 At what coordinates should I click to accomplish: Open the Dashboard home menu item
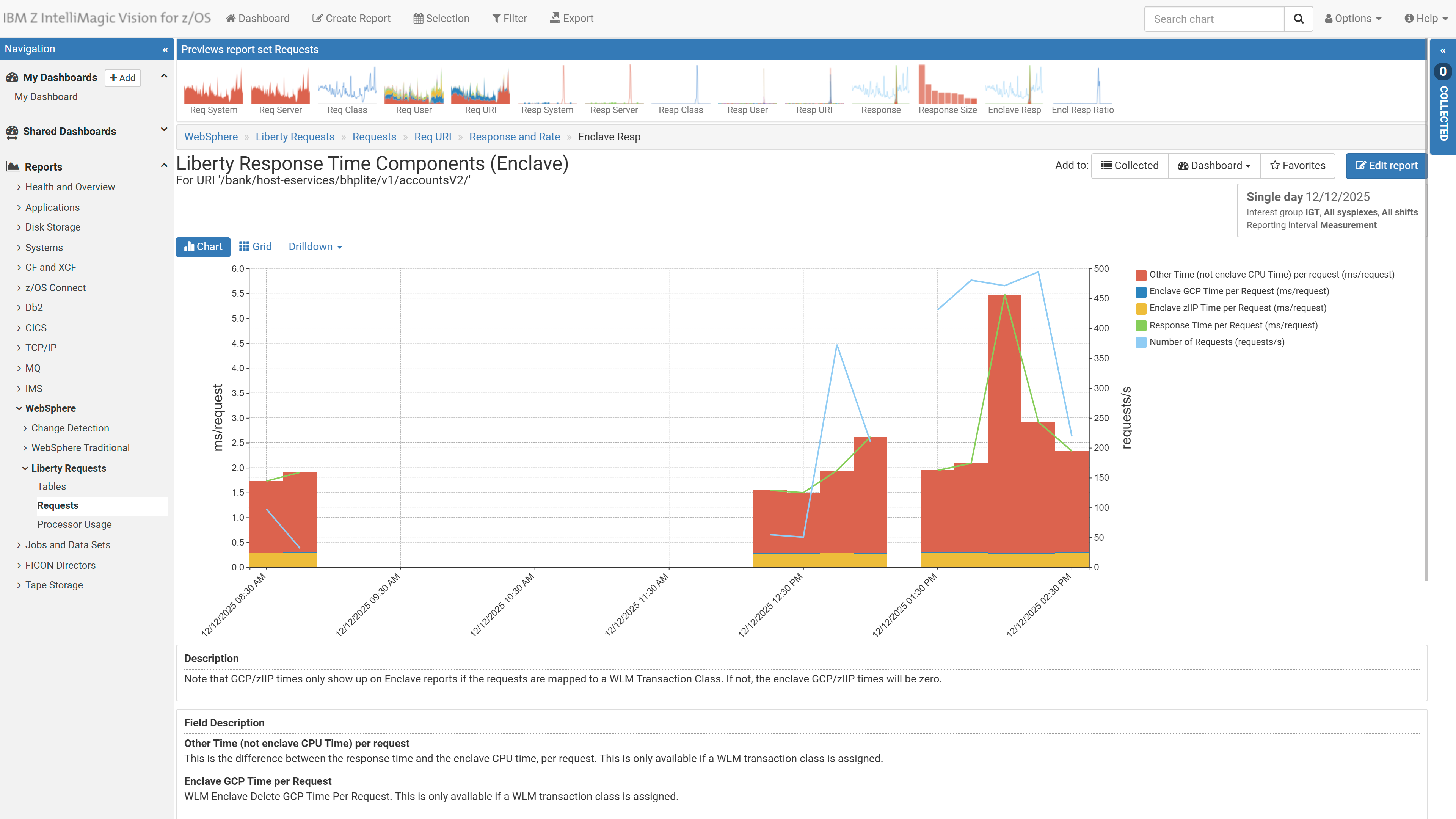258,18
